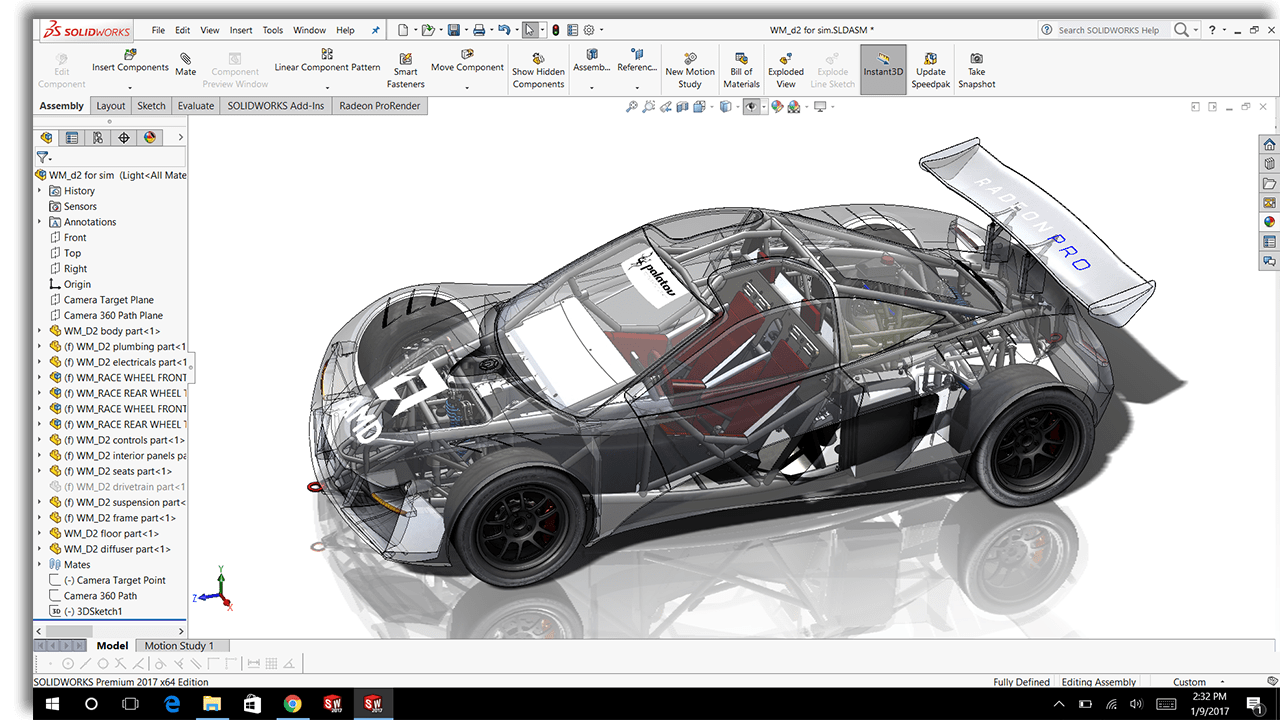Open the DisplayManager tab in the feature panel
The height and width of the screenshot is (720, 1280).
(x=150, y=138)
